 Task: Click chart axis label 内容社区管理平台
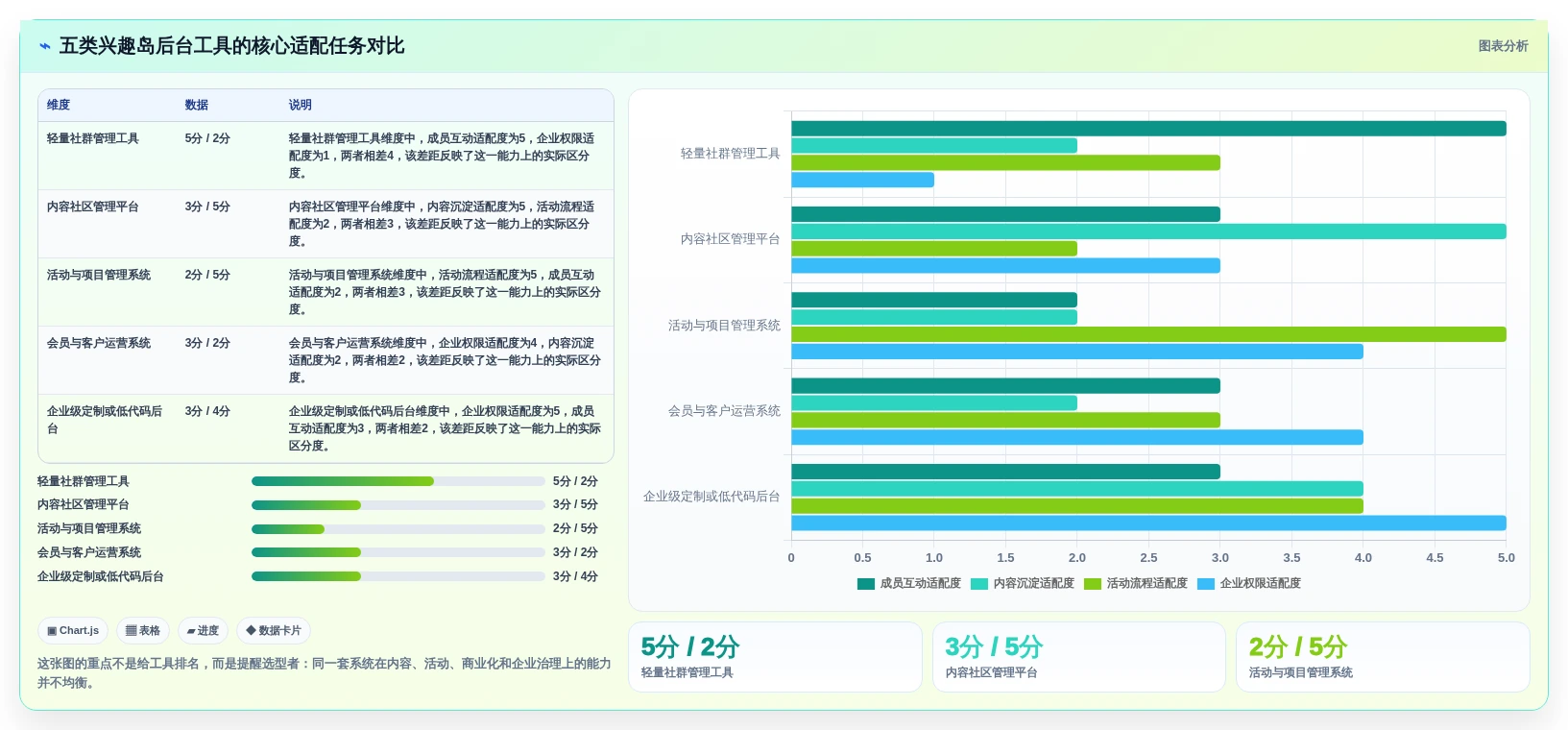pyautogui.click(x=730, y=239)
